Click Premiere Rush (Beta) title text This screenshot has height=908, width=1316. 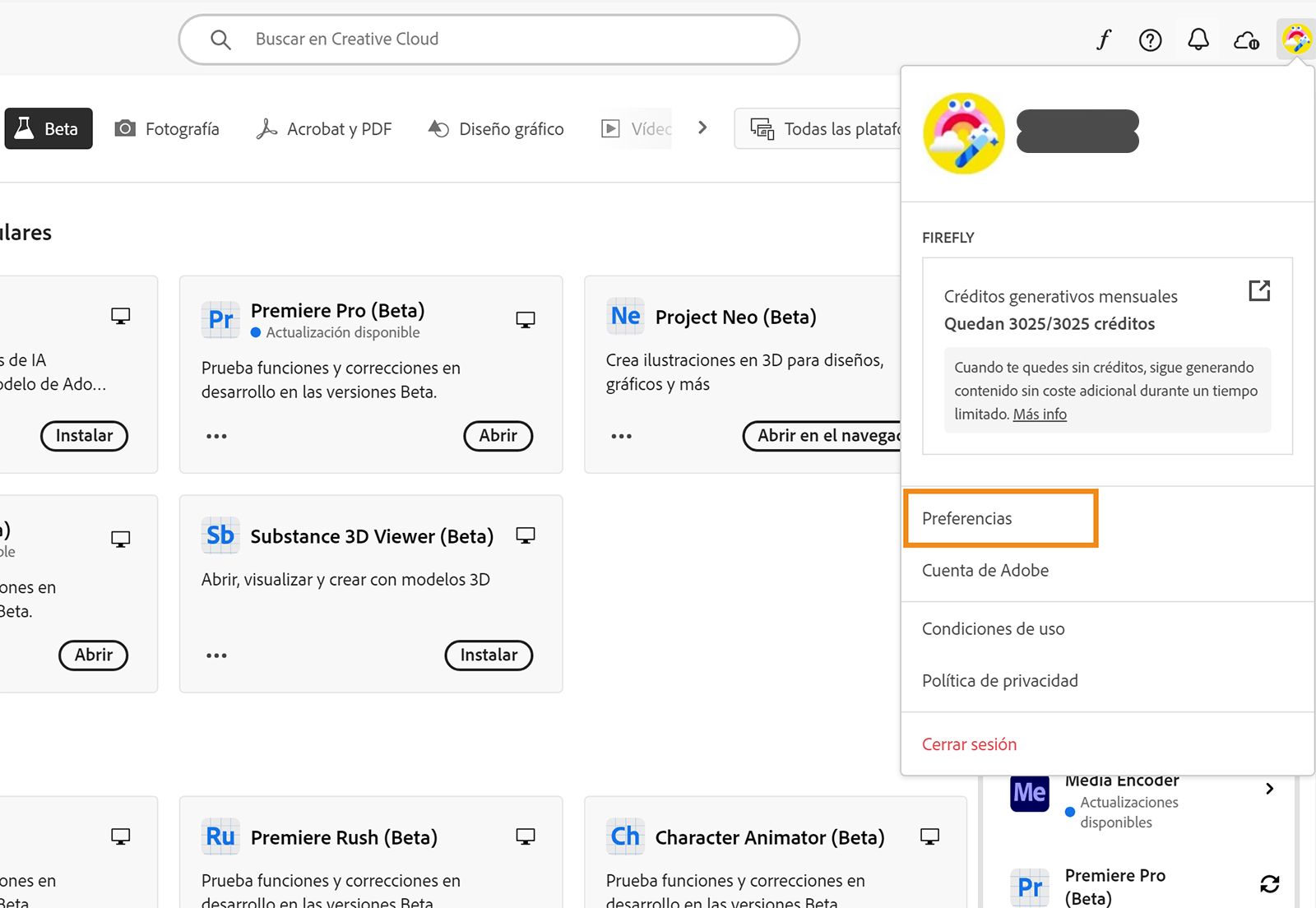[344, 837]
